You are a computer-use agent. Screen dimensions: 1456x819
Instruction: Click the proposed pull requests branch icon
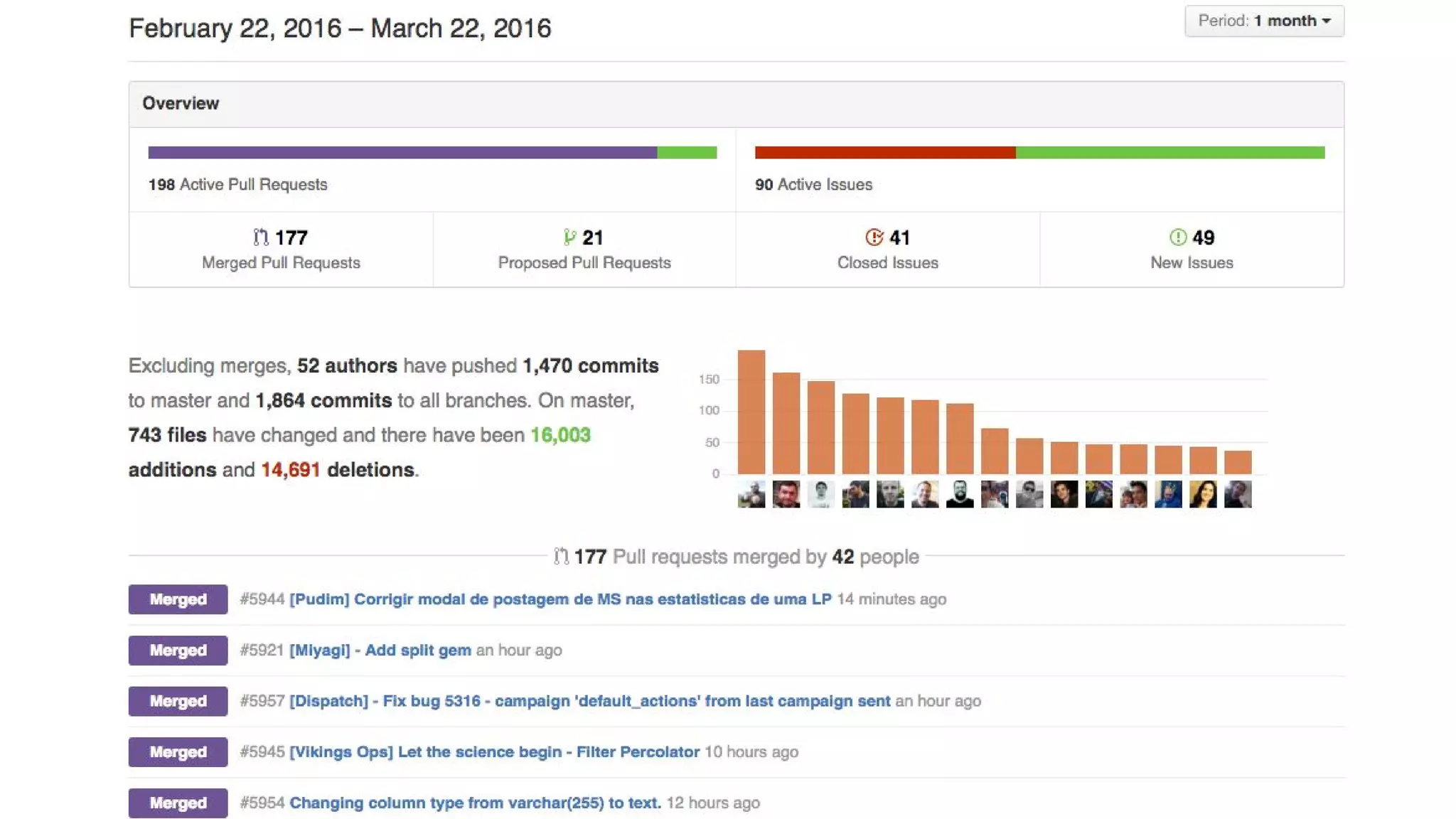(569, 237)
